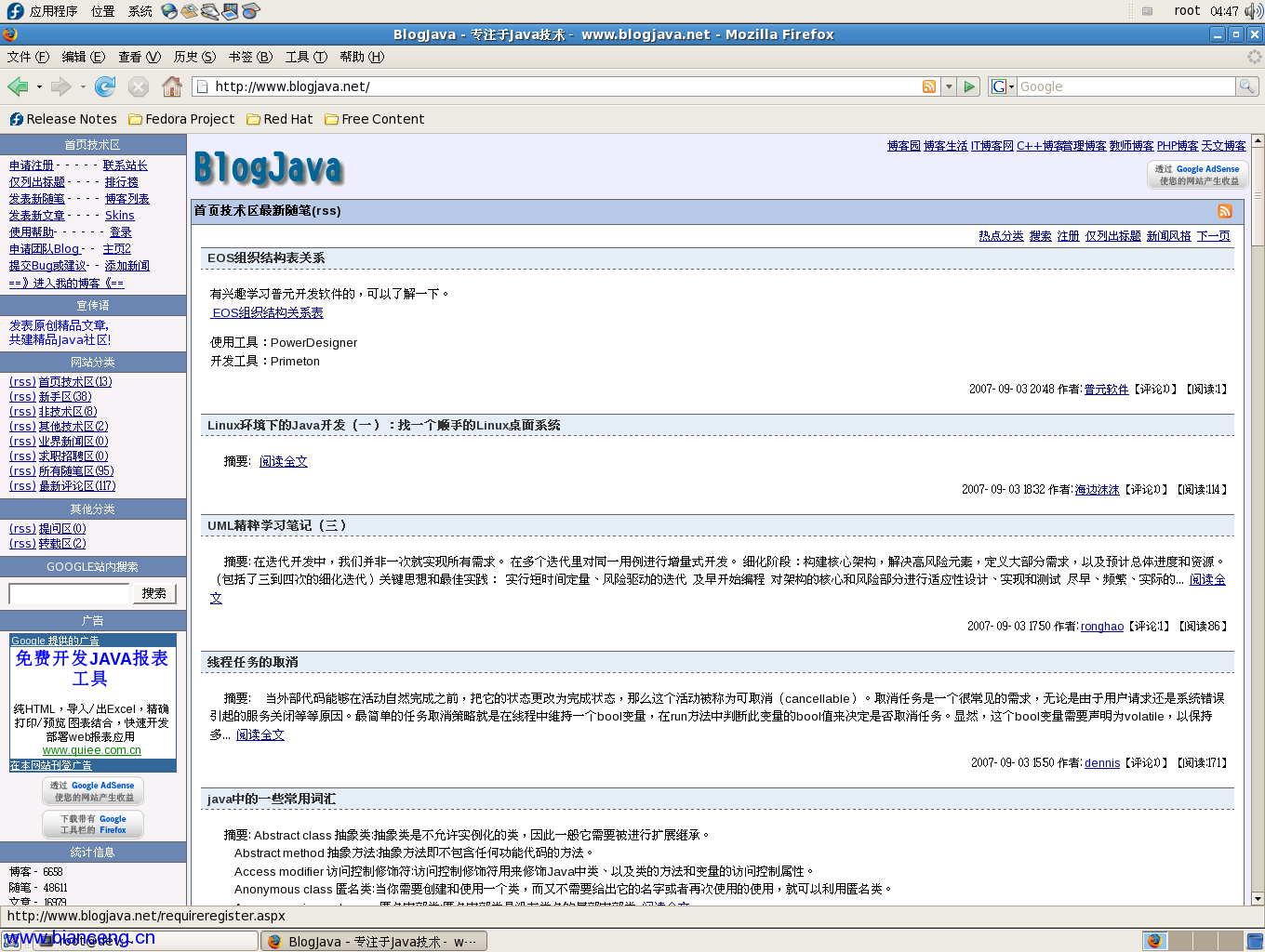This screenshot has height=952, width=1265.
Task: Open the 文件 (F) menu
Action: coord(28,57)
